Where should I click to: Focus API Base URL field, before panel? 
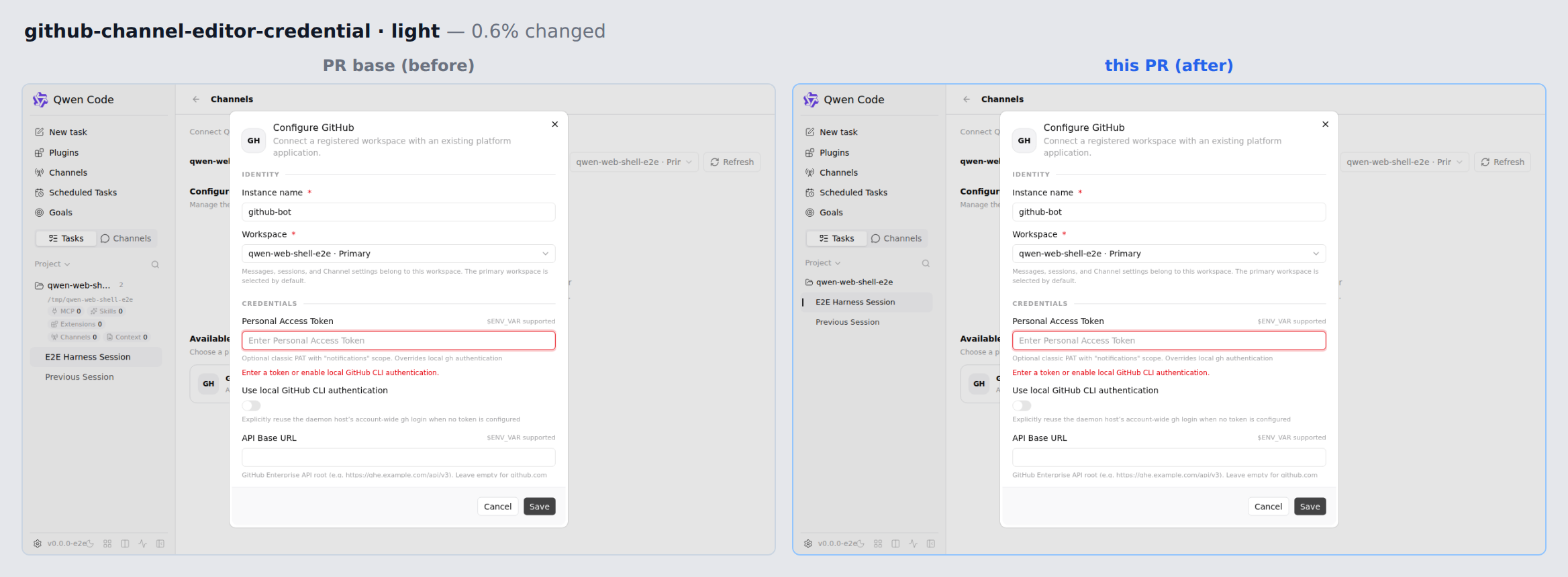399,458
